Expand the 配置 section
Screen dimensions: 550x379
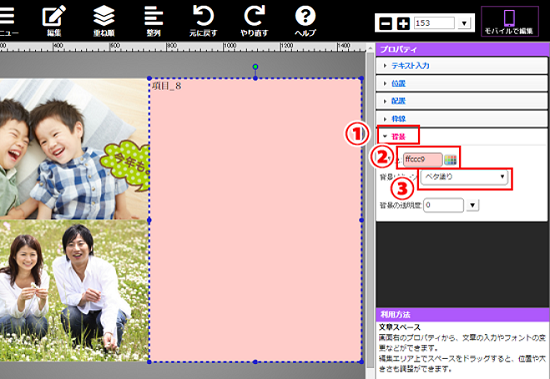click(462, 101)
